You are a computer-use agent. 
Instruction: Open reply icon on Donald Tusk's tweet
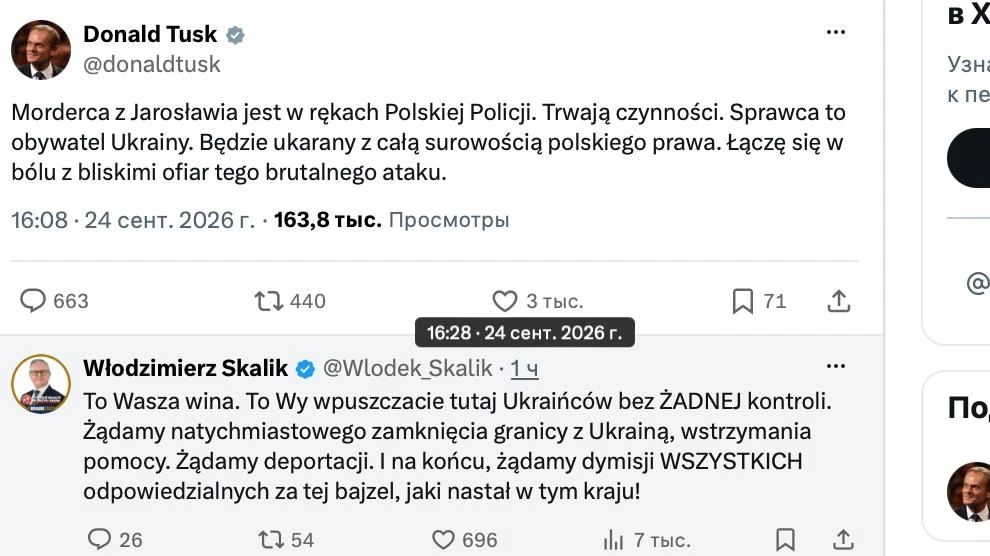click(33, 301)
